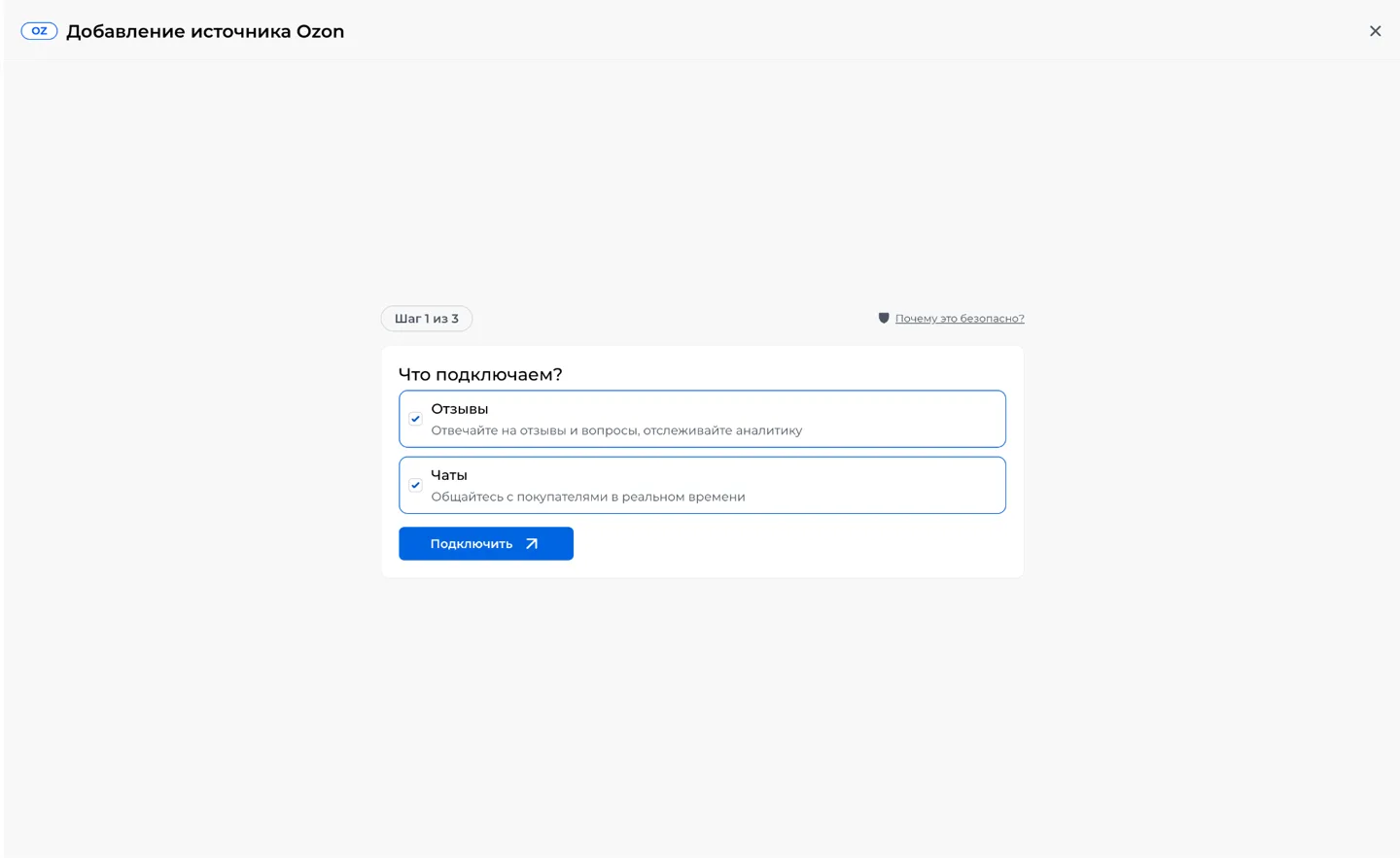Open the Почему это безопасно? link

[960, 319]
